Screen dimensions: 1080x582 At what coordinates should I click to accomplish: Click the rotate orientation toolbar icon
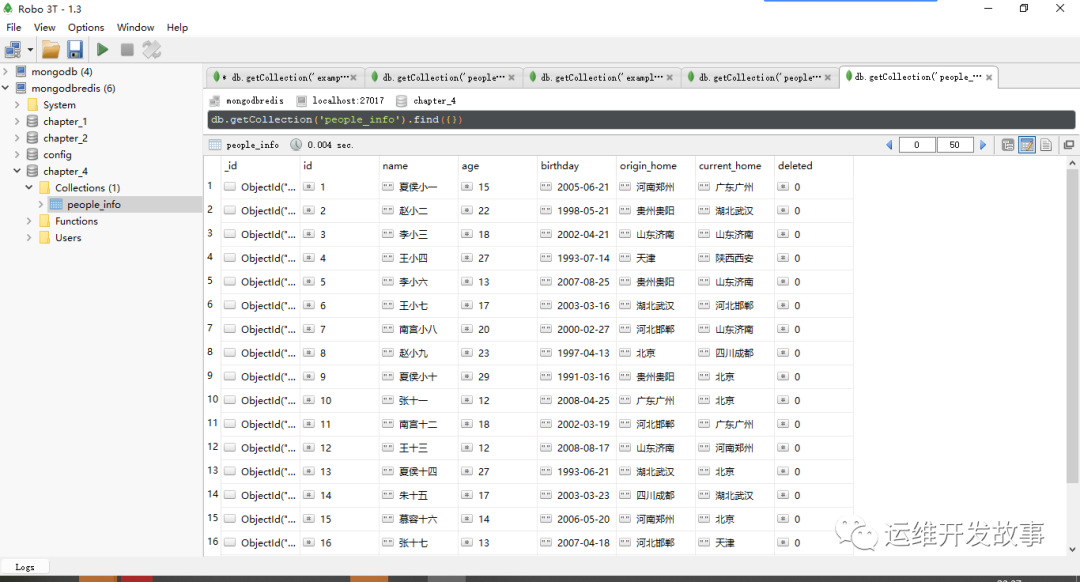click(x=152, y=50)
